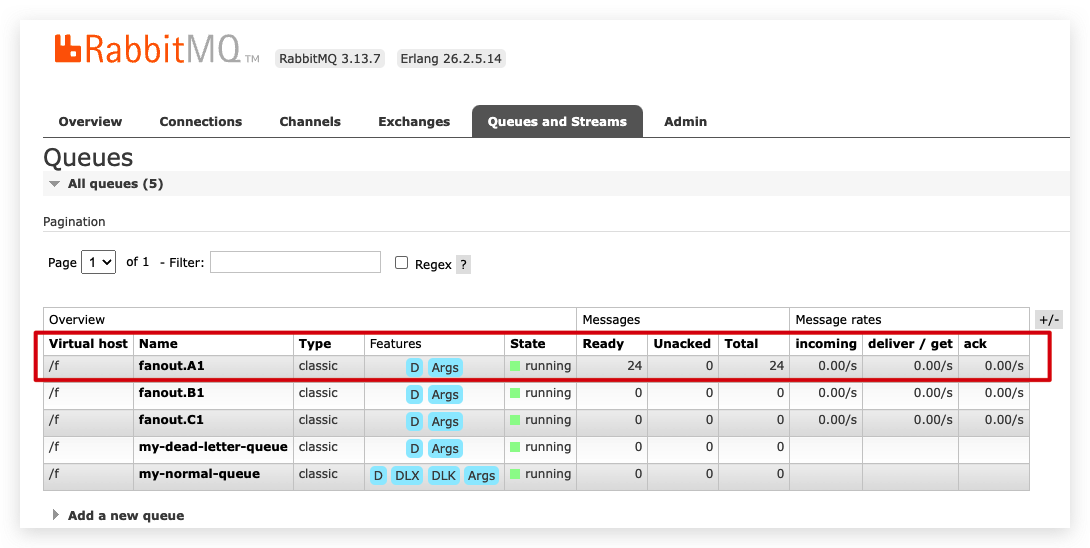1090x548 pixels.
Task: Sort by the Virtual host column
Action: coord(88,344)
